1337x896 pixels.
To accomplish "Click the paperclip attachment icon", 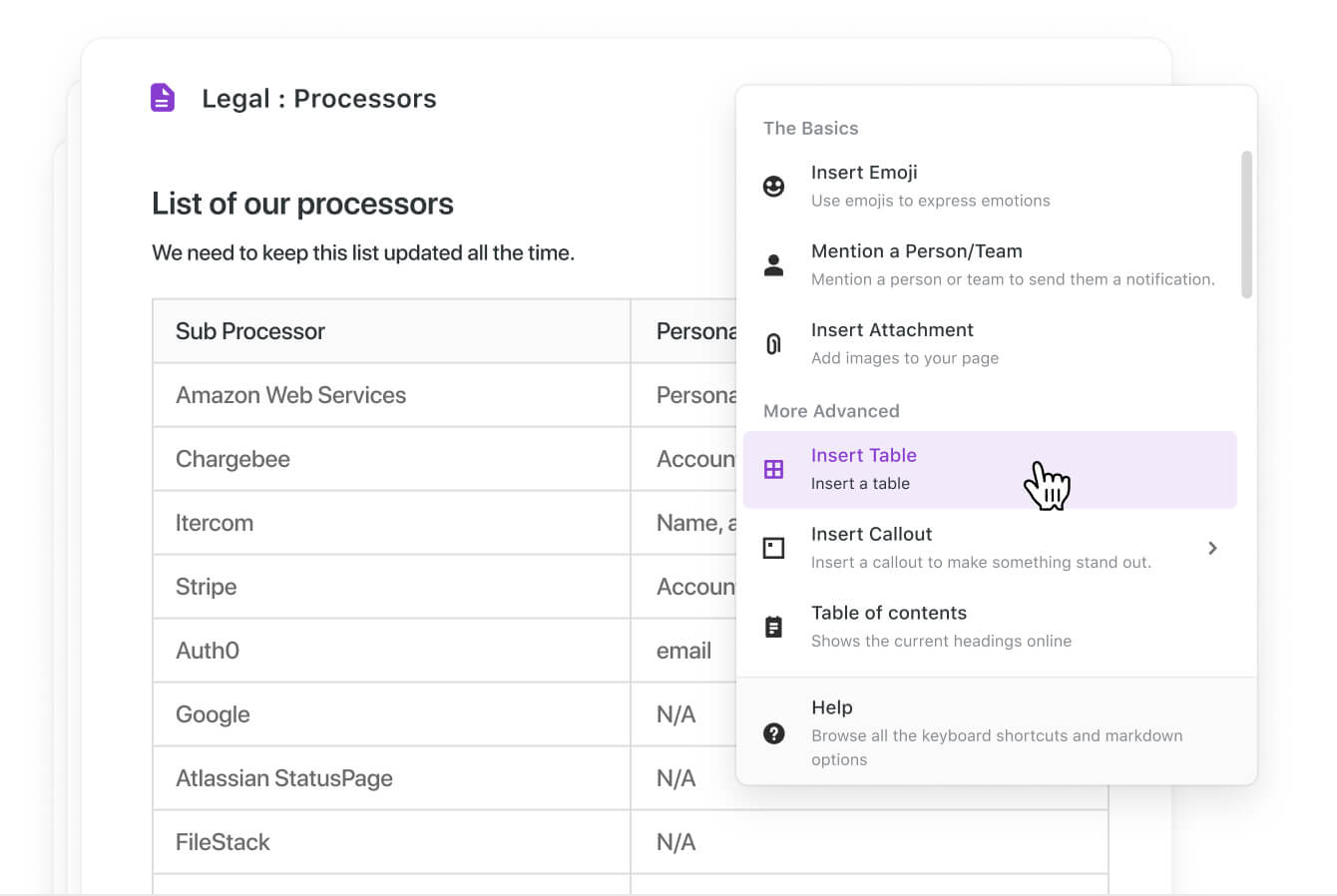I will click(x=773, y=344).
